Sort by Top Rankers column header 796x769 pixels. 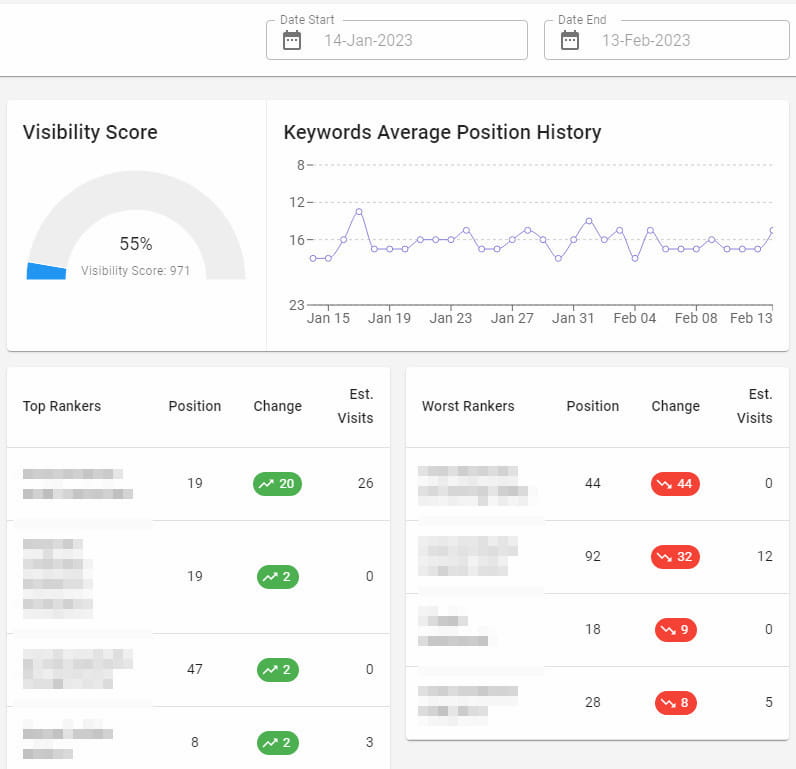[62, 406]
